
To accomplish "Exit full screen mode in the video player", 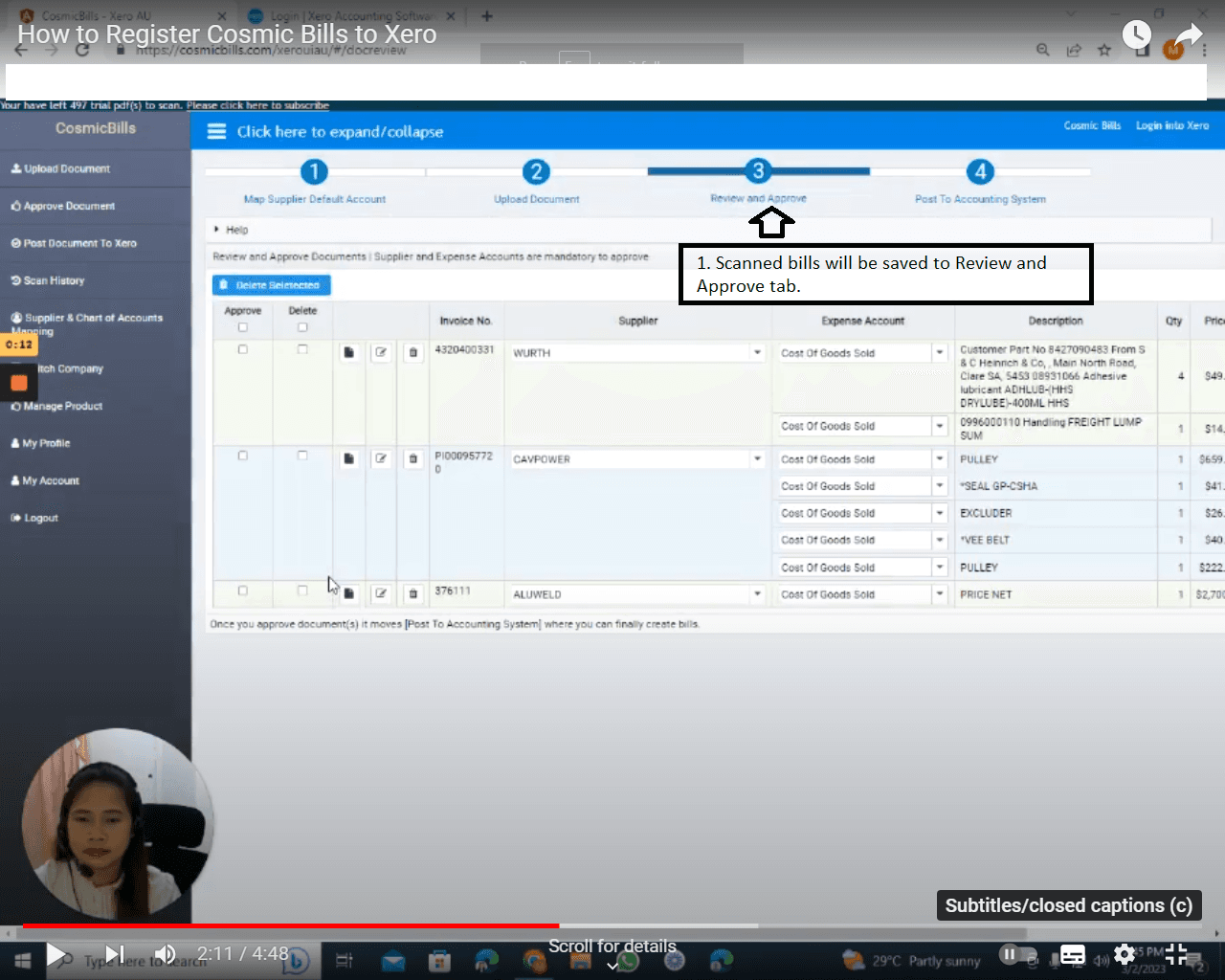I will 1176,954.
